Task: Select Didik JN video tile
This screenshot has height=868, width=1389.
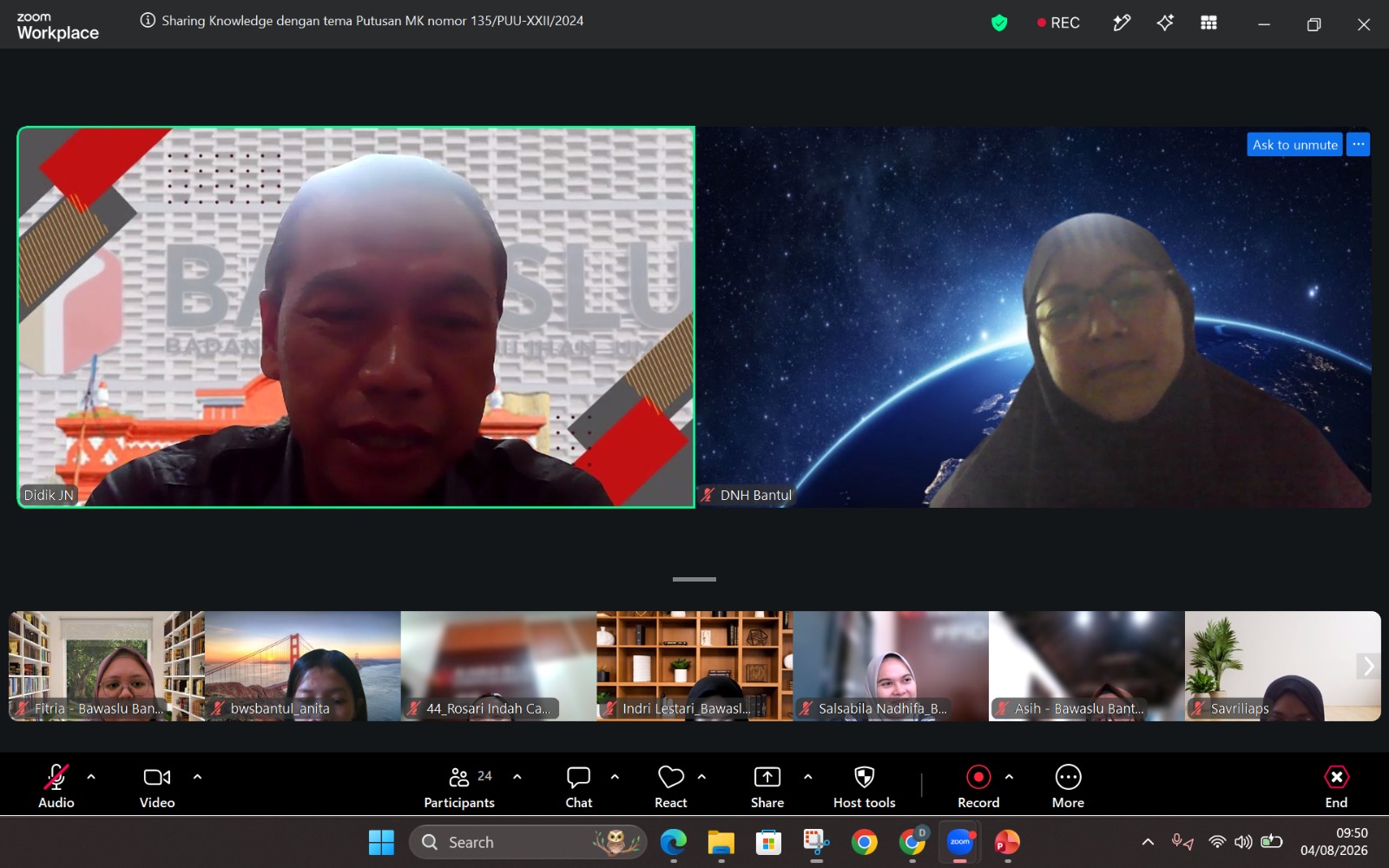Action: (x=356, y=317)
